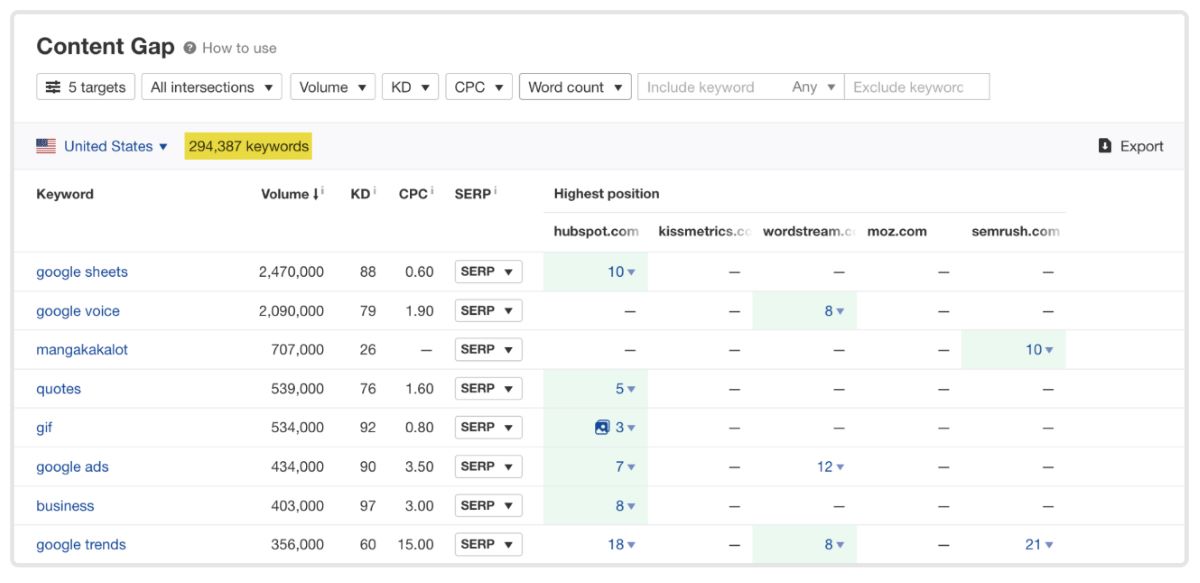1200x583 pixels.
Task: Open the CPC filter dropdown
Action: point(479,87)
